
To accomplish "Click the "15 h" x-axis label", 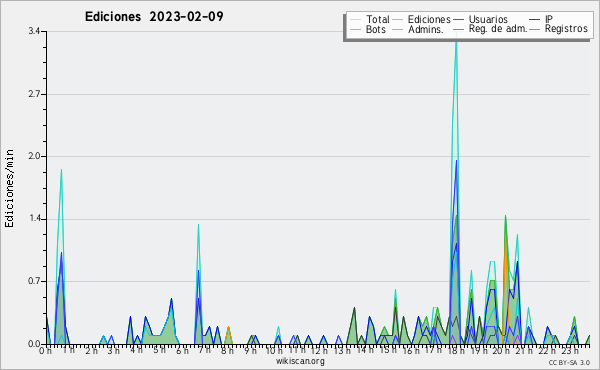I will click(388, 350).
